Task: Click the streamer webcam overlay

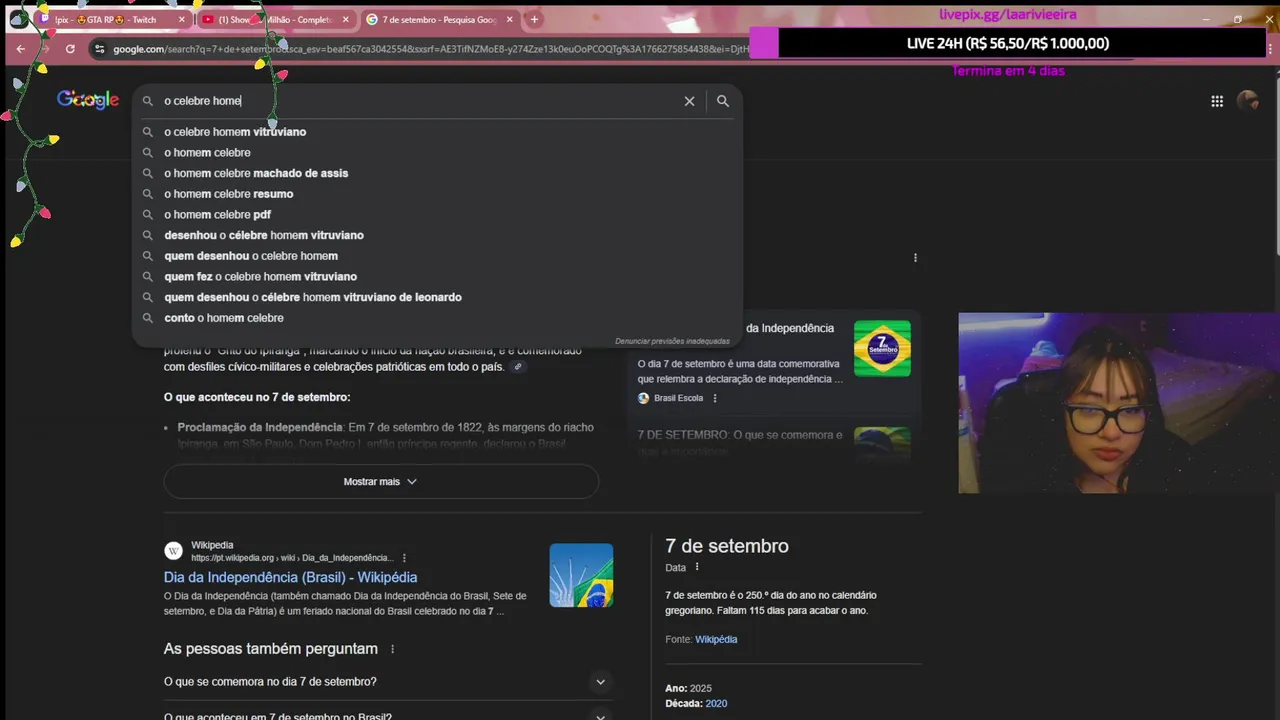Action: 1119,403
